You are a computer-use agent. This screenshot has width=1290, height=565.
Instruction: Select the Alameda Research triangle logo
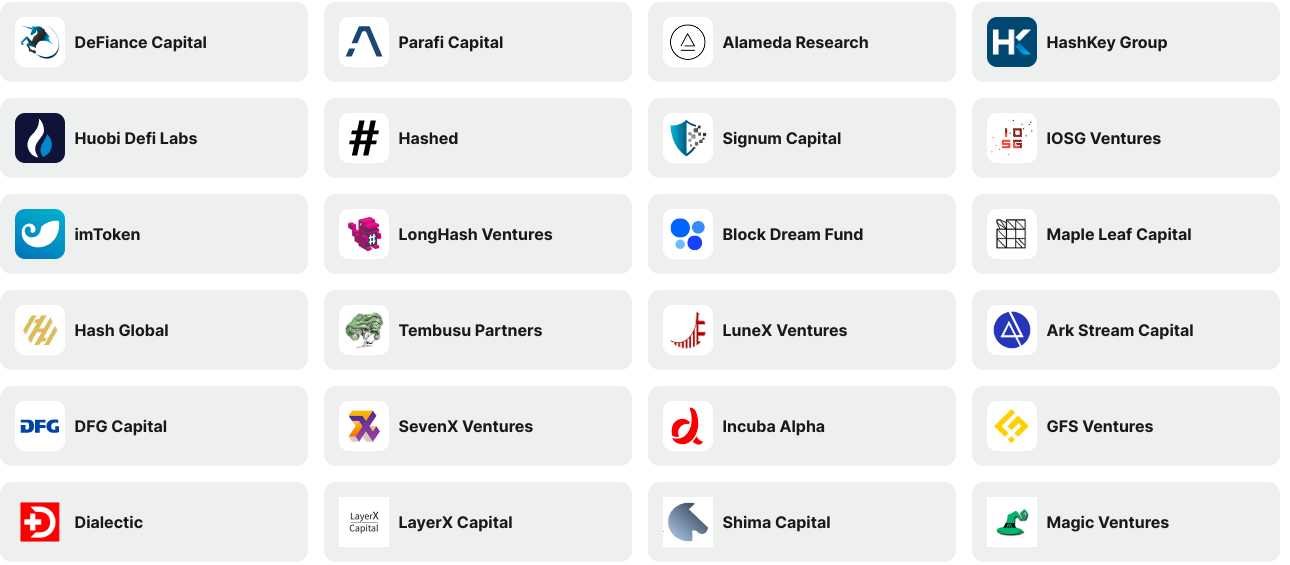[x=688, y=42]
